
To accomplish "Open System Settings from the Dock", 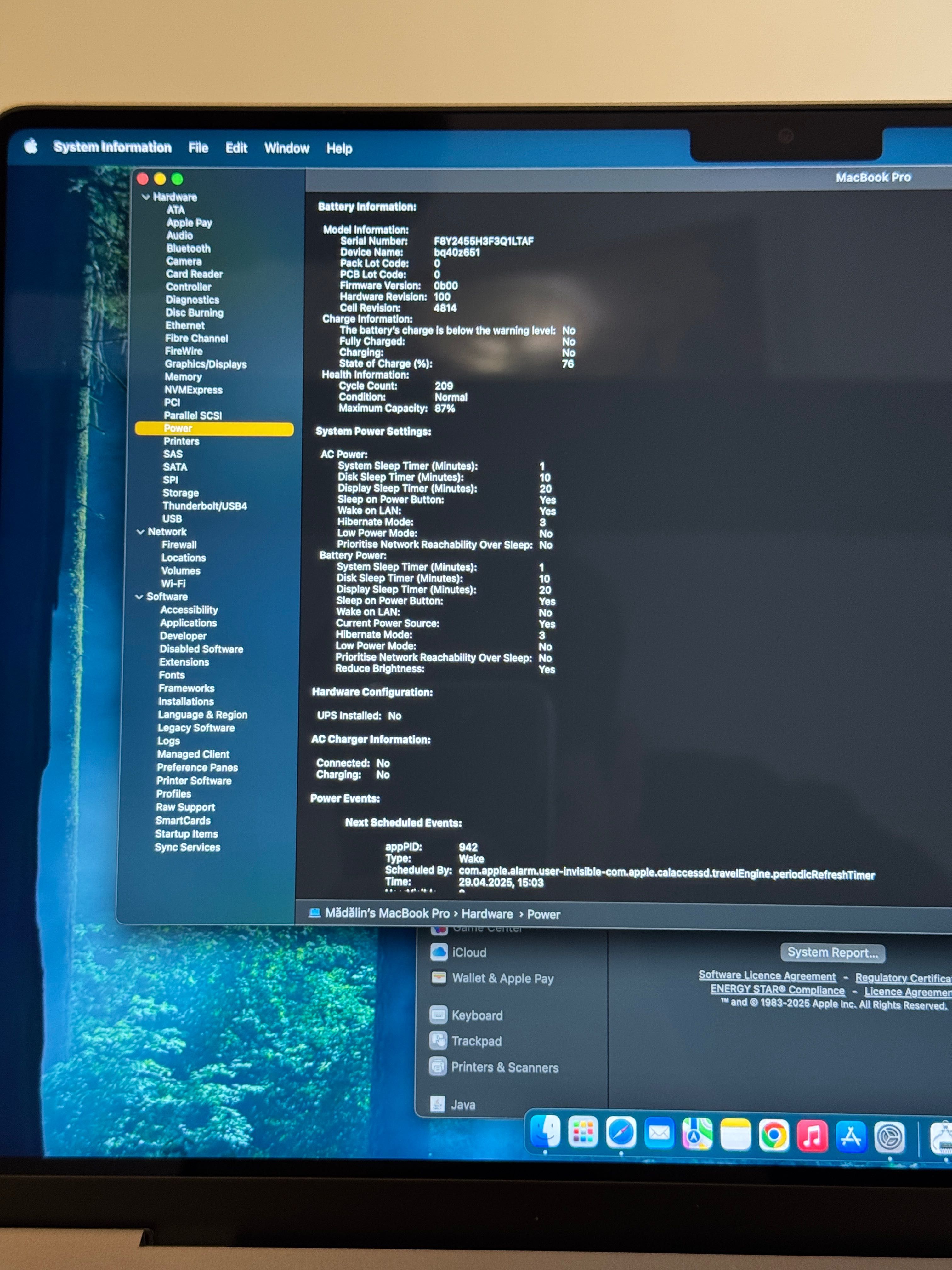I will 889,1137.
